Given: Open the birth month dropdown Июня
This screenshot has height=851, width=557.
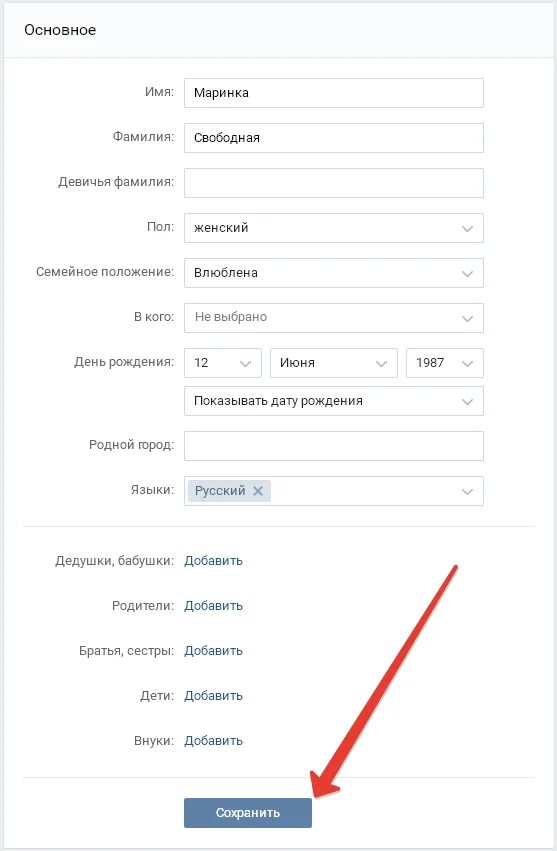Looking at the screenshot, I should pyautogui.click(x=334, y=363).
